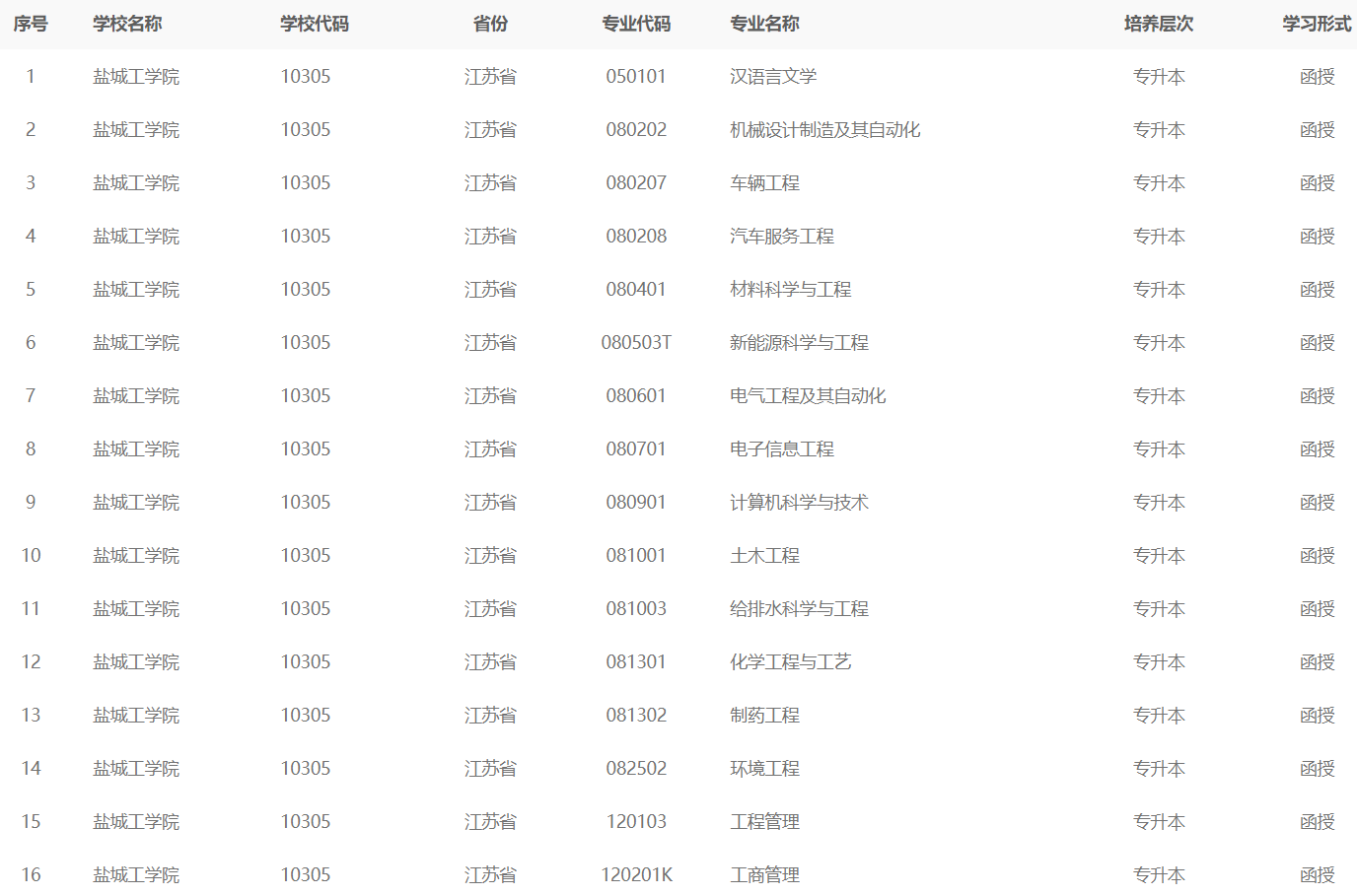
Task: Click school code 10305 in row 9
Action: 306,503
